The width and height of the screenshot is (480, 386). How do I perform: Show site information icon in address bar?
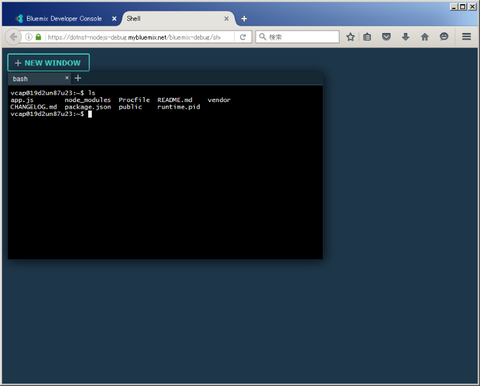(29, 37)
